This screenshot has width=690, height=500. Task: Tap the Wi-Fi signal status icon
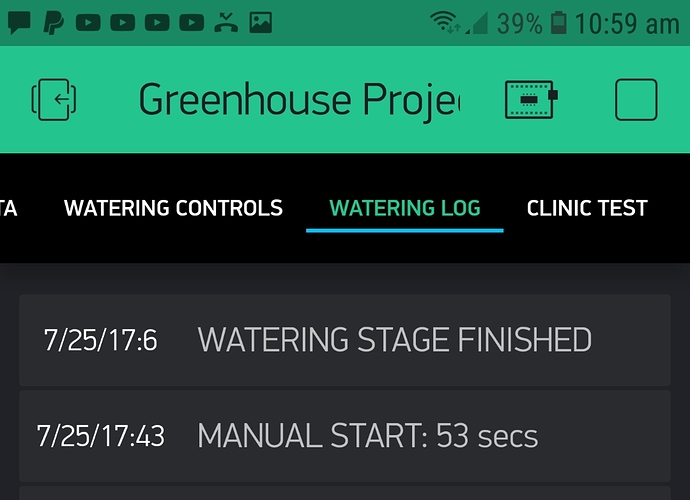tap(445, 22)
